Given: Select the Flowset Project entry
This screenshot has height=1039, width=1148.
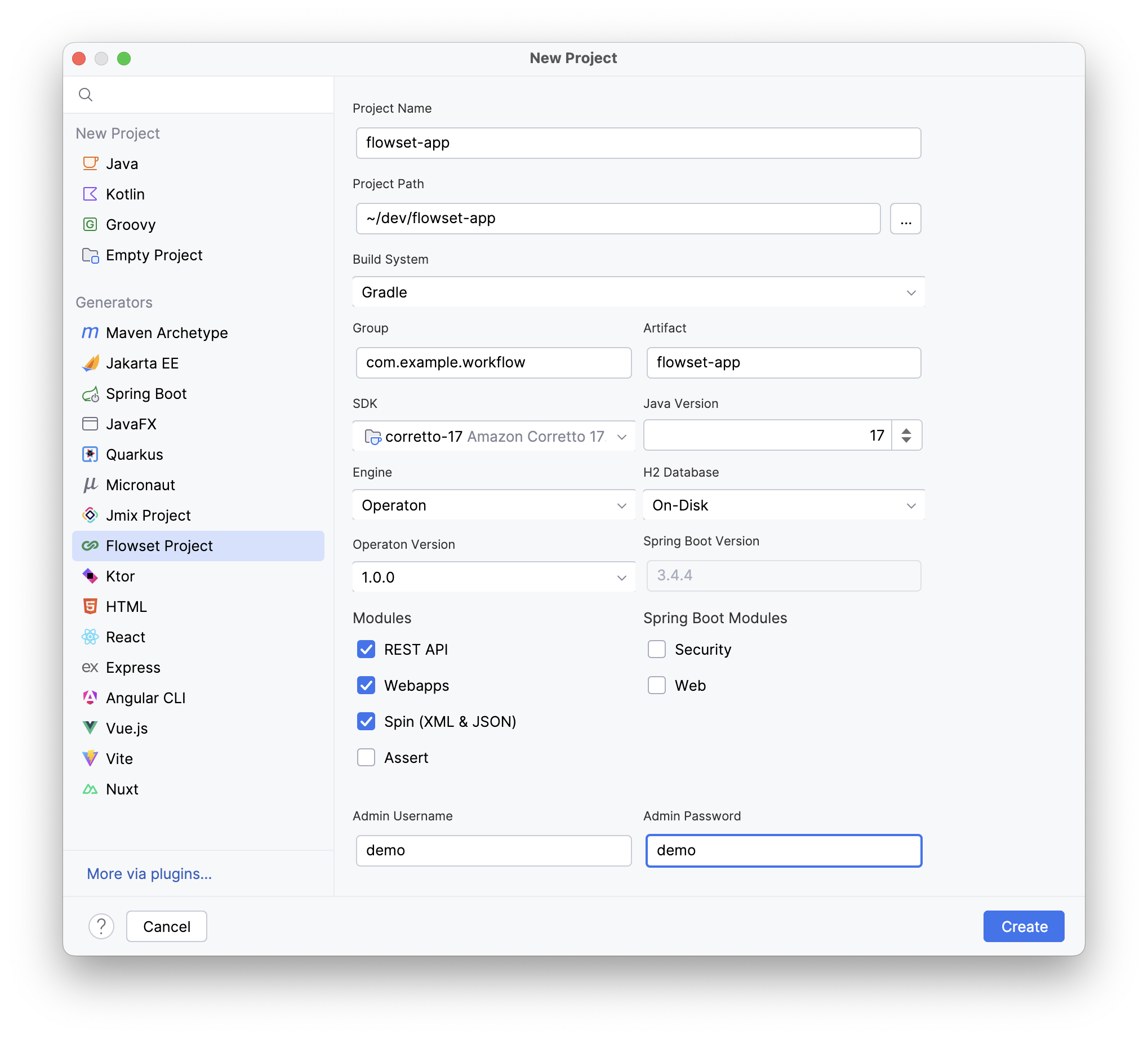Looking at the screenshot, I should tap(159, 545).
